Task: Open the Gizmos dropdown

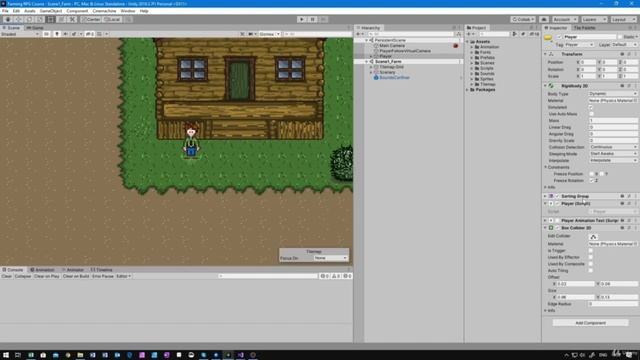Action: (x=270, y=34)
